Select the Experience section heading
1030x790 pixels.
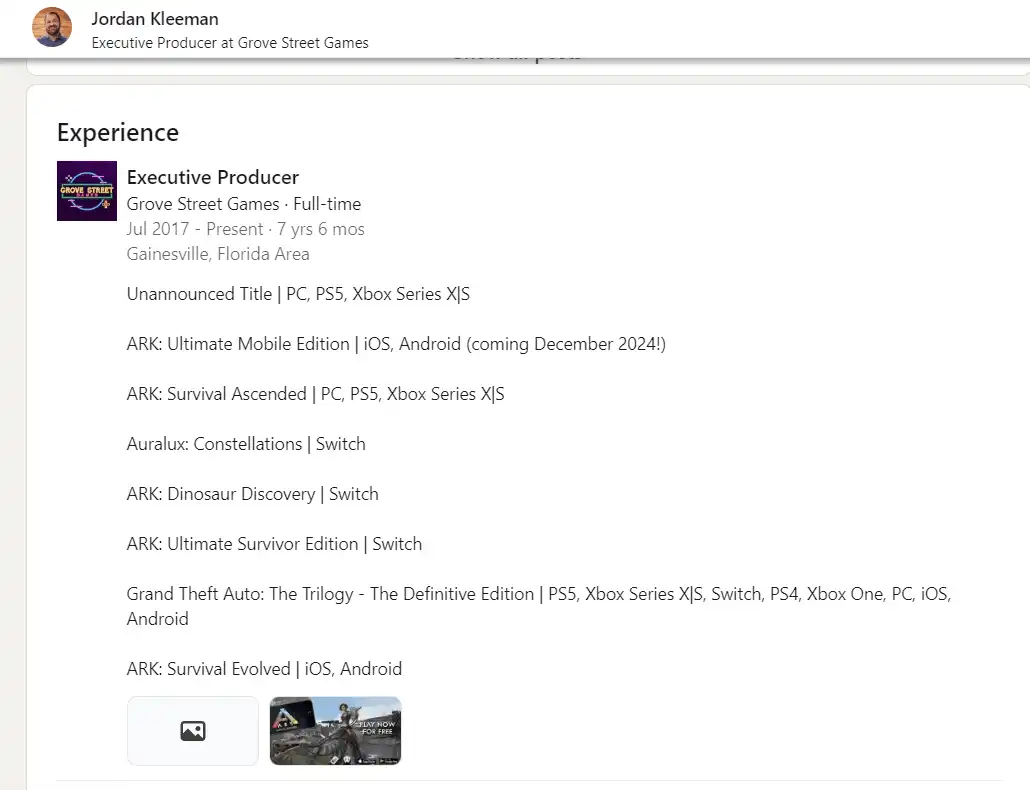[x=118, y=133]
